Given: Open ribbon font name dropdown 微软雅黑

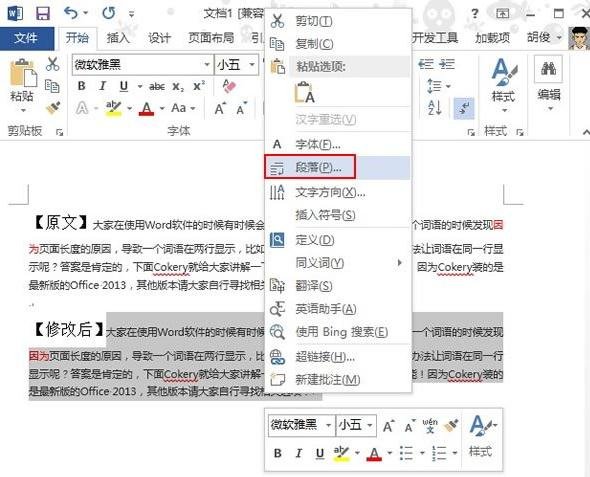Looking at the screenshot, I should 207,65.
